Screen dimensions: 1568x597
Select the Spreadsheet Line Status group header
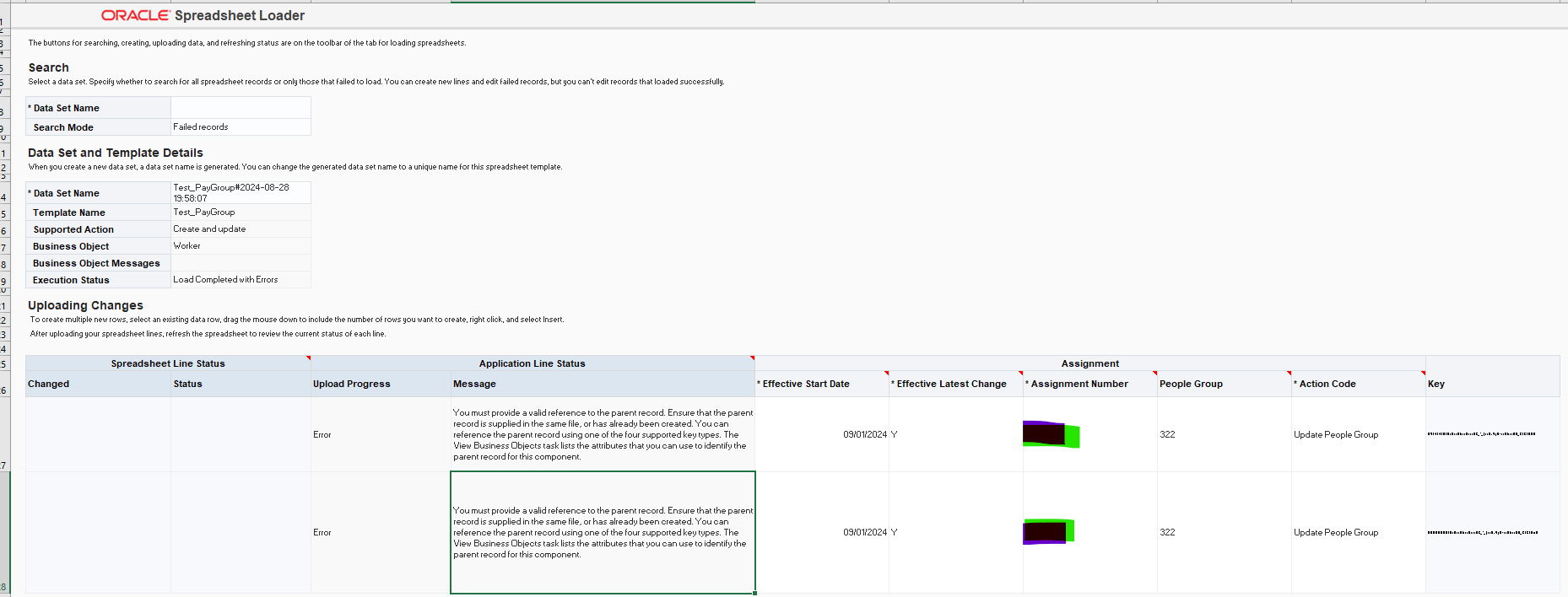168,363
